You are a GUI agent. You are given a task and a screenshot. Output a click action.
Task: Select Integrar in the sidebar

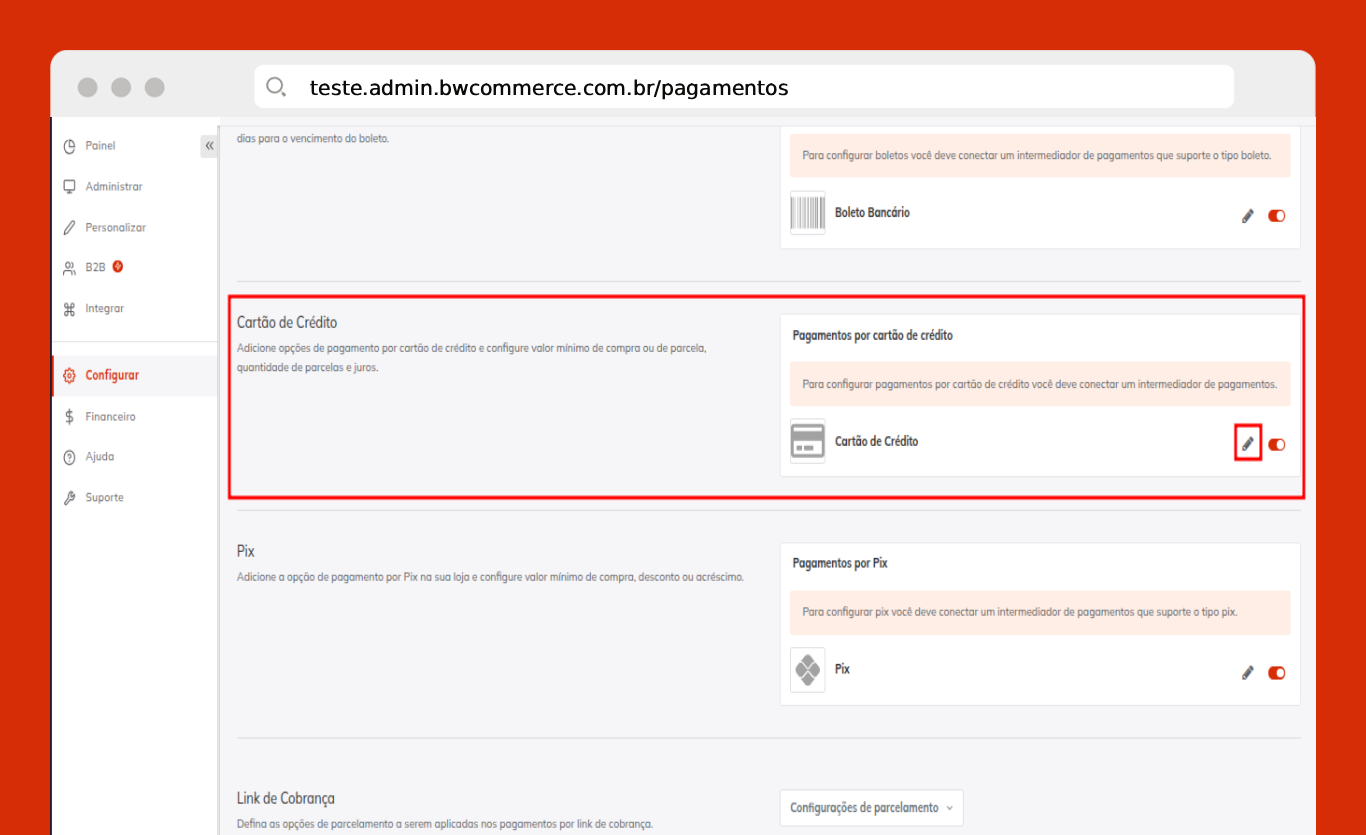104,309
